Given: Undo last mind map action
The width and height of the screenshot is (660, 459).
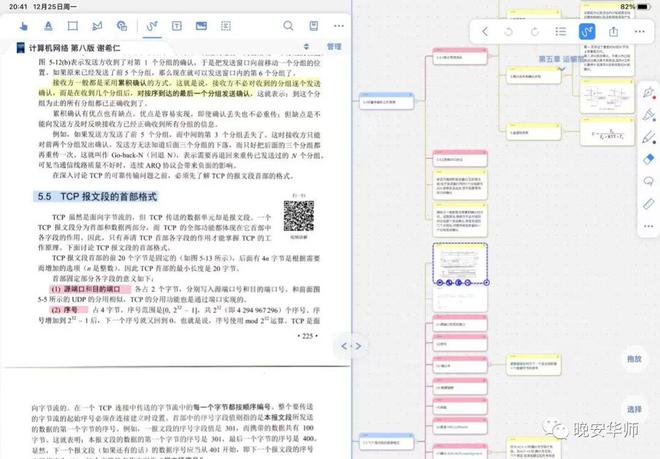Looking at the screenshot, I should point(509,32).
